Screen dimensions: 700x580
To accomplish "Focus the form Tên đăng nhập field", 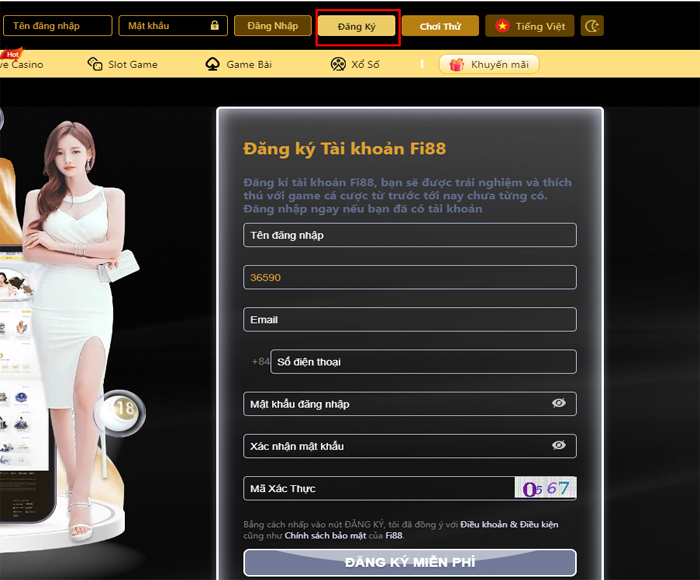I will pyautogui.click(x=410, y=235).
